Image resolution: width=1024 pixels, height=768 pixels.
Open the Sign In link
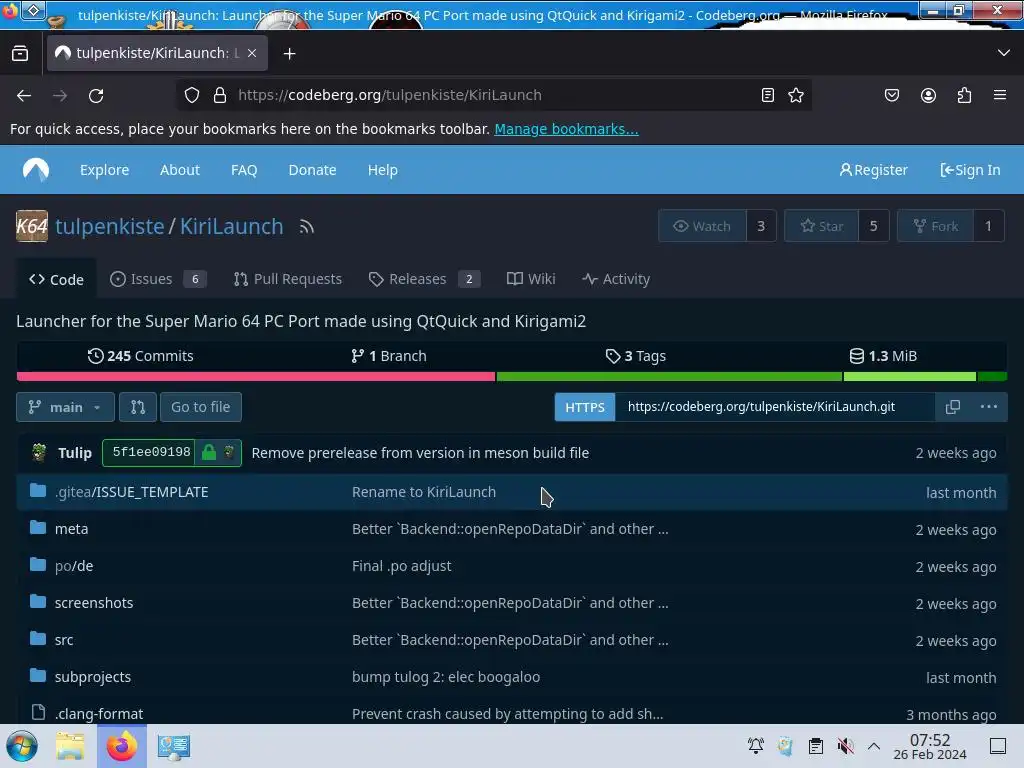(970, 170)
